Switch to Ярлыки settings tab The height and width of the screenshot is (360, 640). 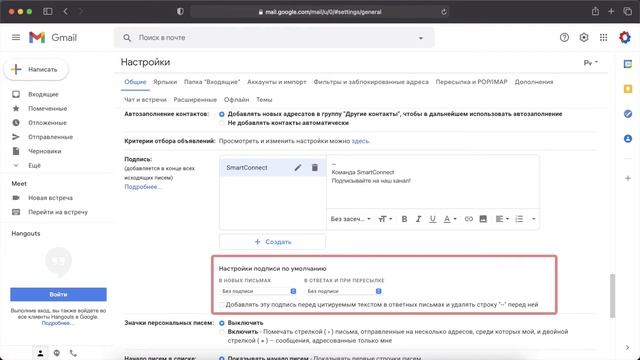165,82
